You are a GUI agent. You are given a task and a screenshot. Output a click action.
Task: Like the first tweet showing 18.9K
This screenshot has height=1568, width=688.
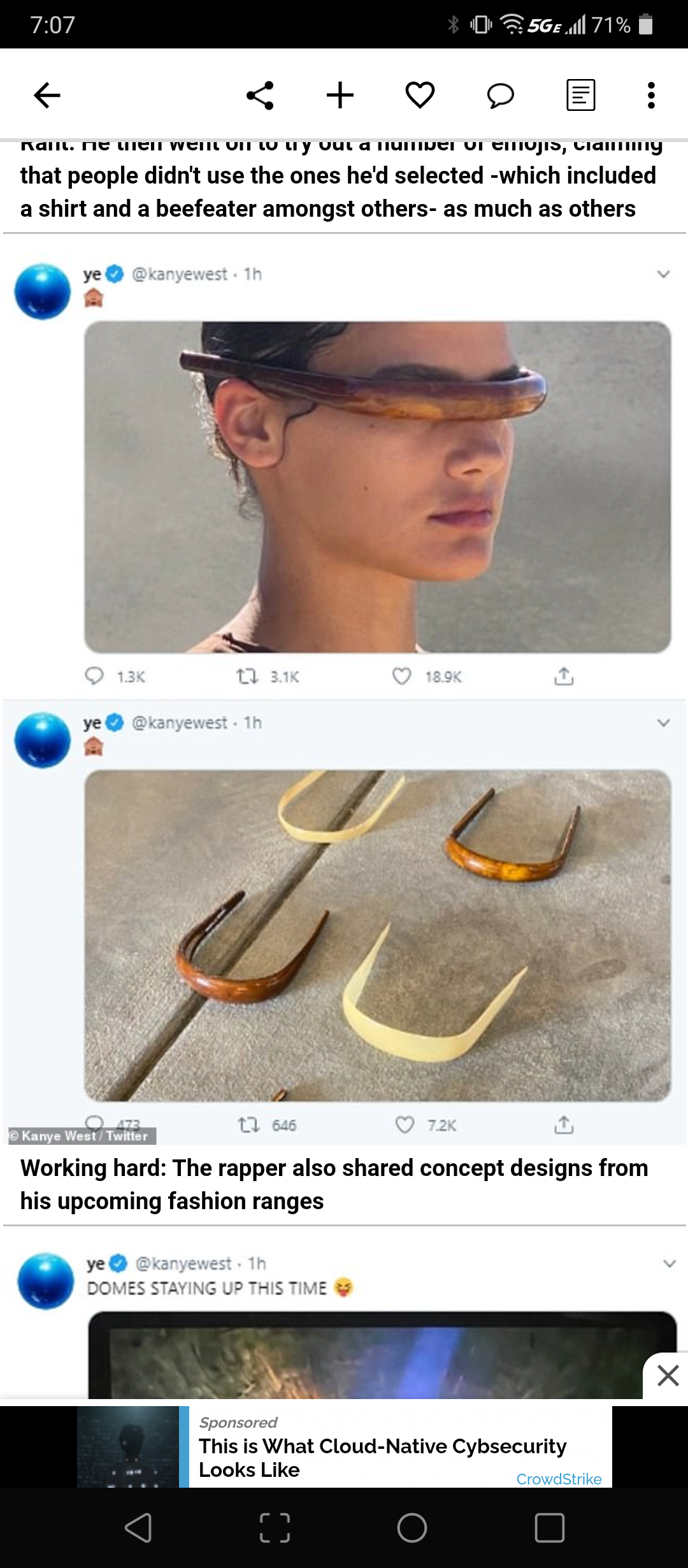point(402,676)
